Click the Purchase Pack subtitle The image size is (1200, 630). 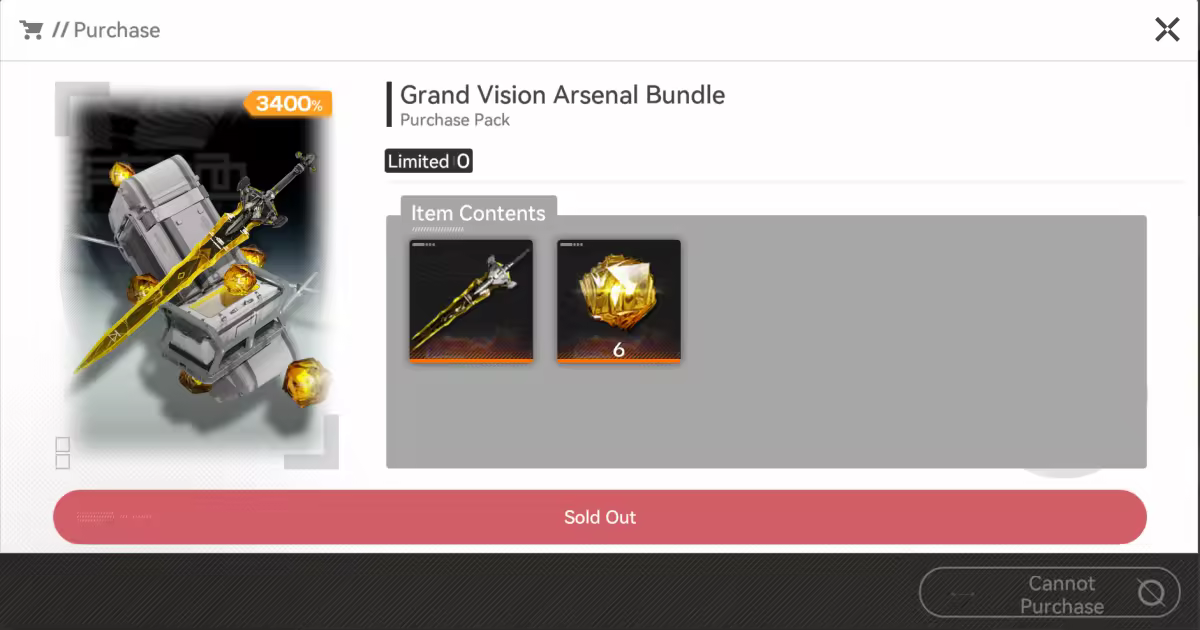pyautogui.click(x=455, y=120)
